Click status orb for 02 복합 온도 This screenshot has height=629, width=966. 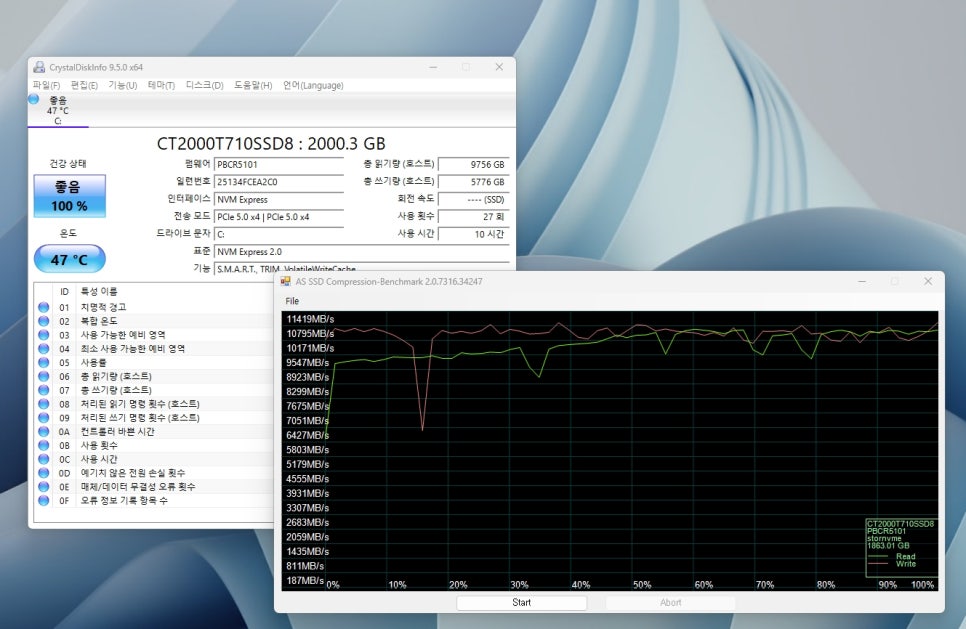[44, 321]
